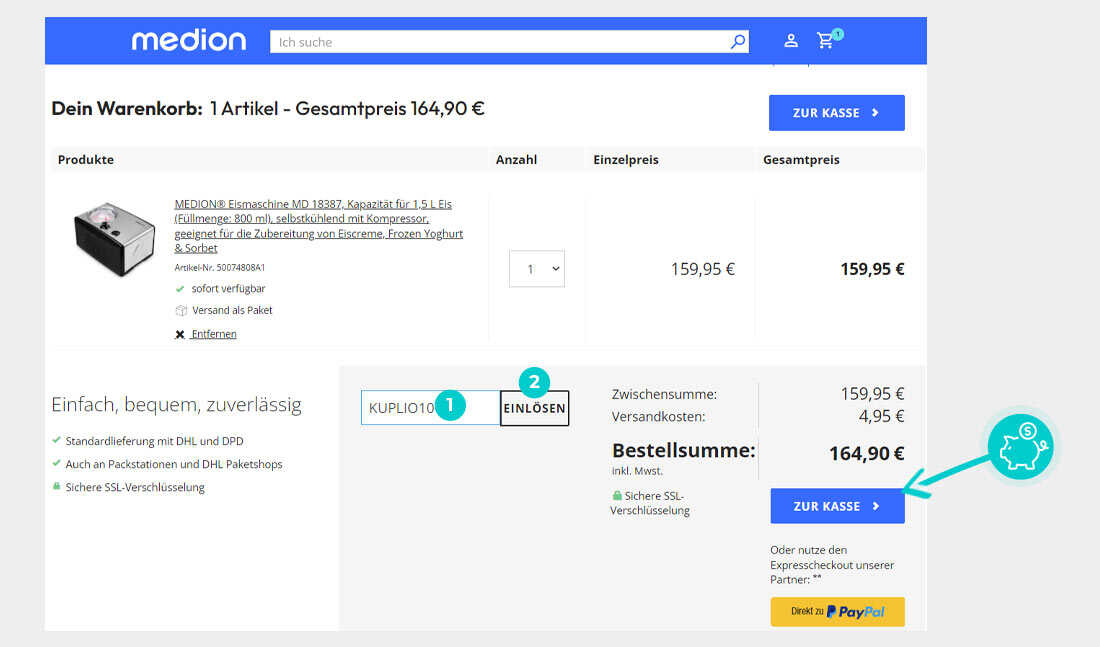Open the user account icon

tap(791, 41)
